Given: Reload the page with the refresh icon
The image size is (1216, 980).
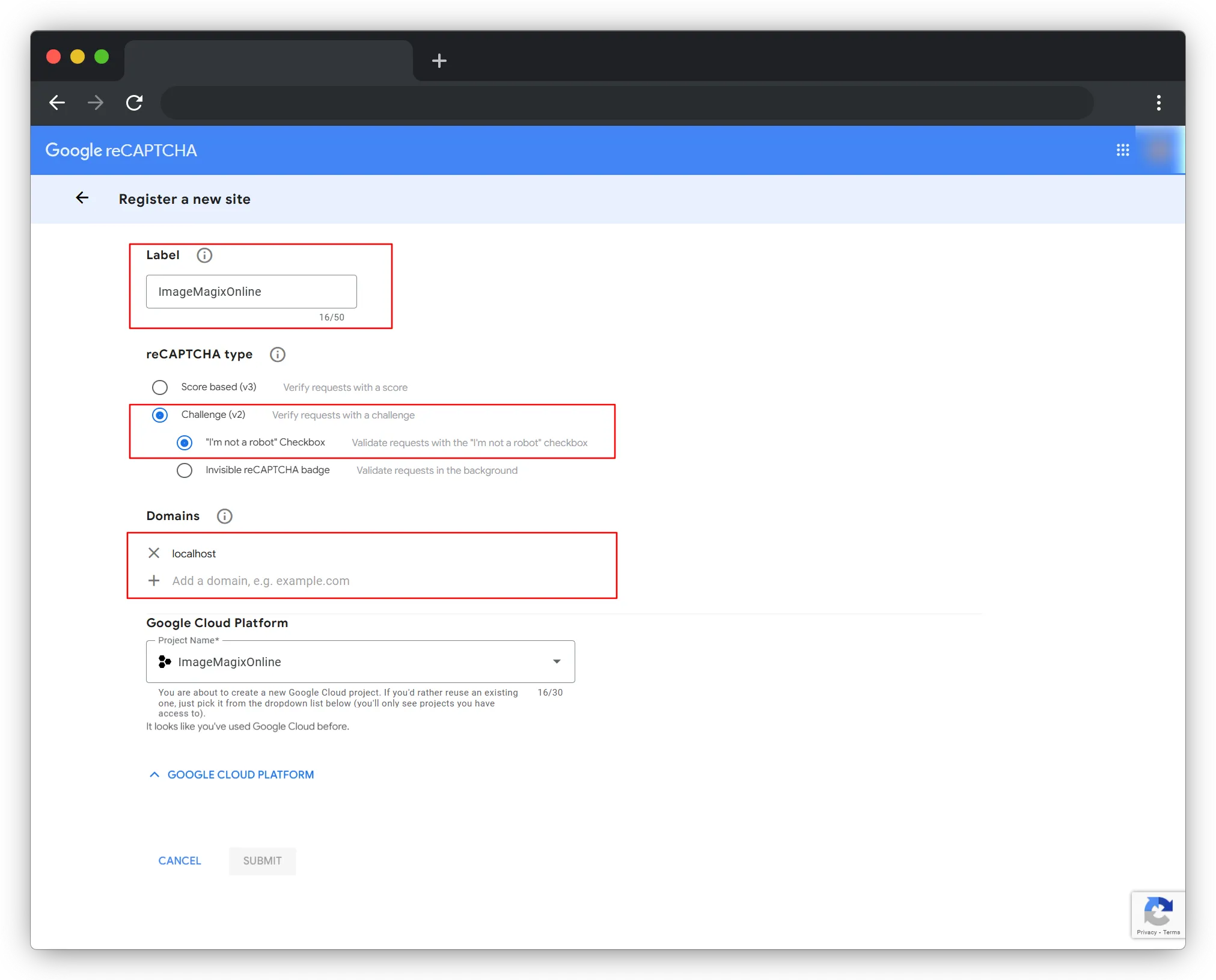Looking at the screenshot, I should (x=134, y=103).
